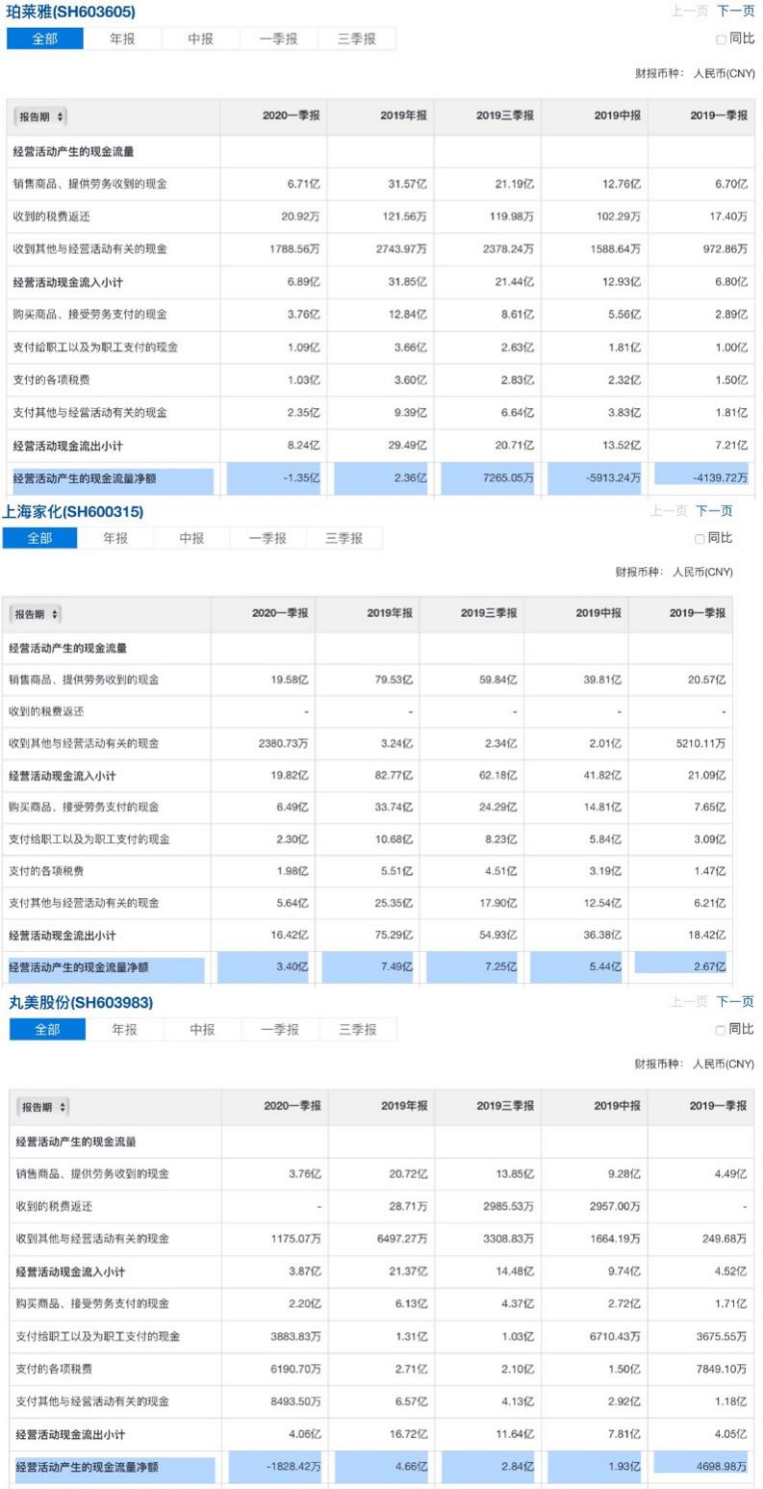Click 丸美股份 taxes paid value 7849.10万
Image resolution: width=763 pixels, height=1489 pixels.
tap(719, 1368)
